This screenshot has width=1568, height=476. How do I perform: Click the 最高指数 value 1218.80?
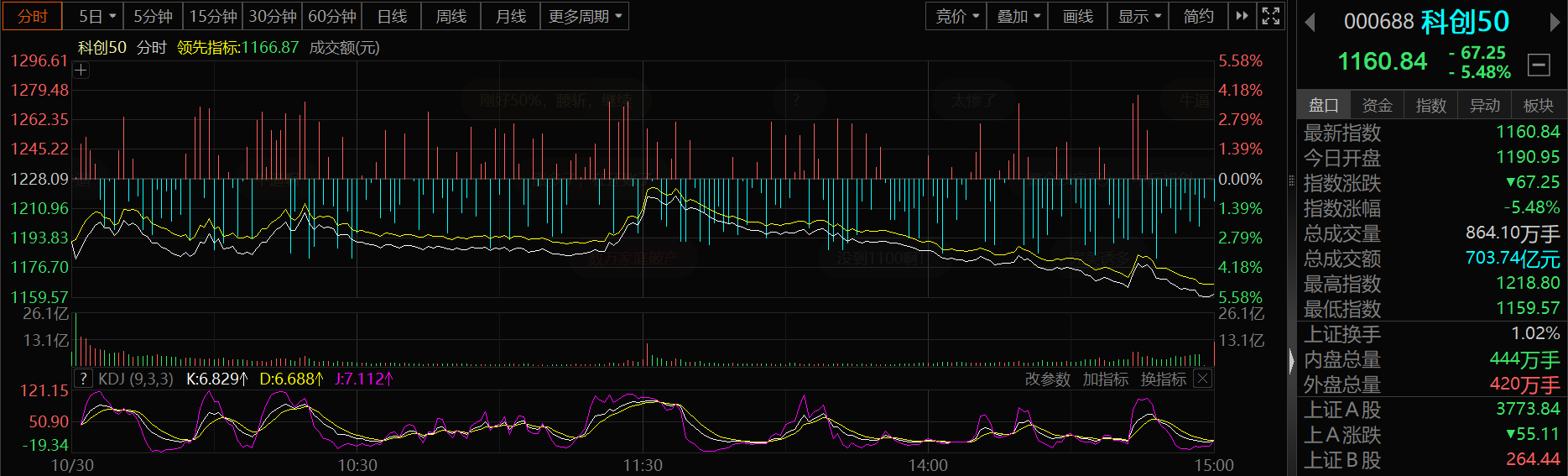coord(1528,283)
